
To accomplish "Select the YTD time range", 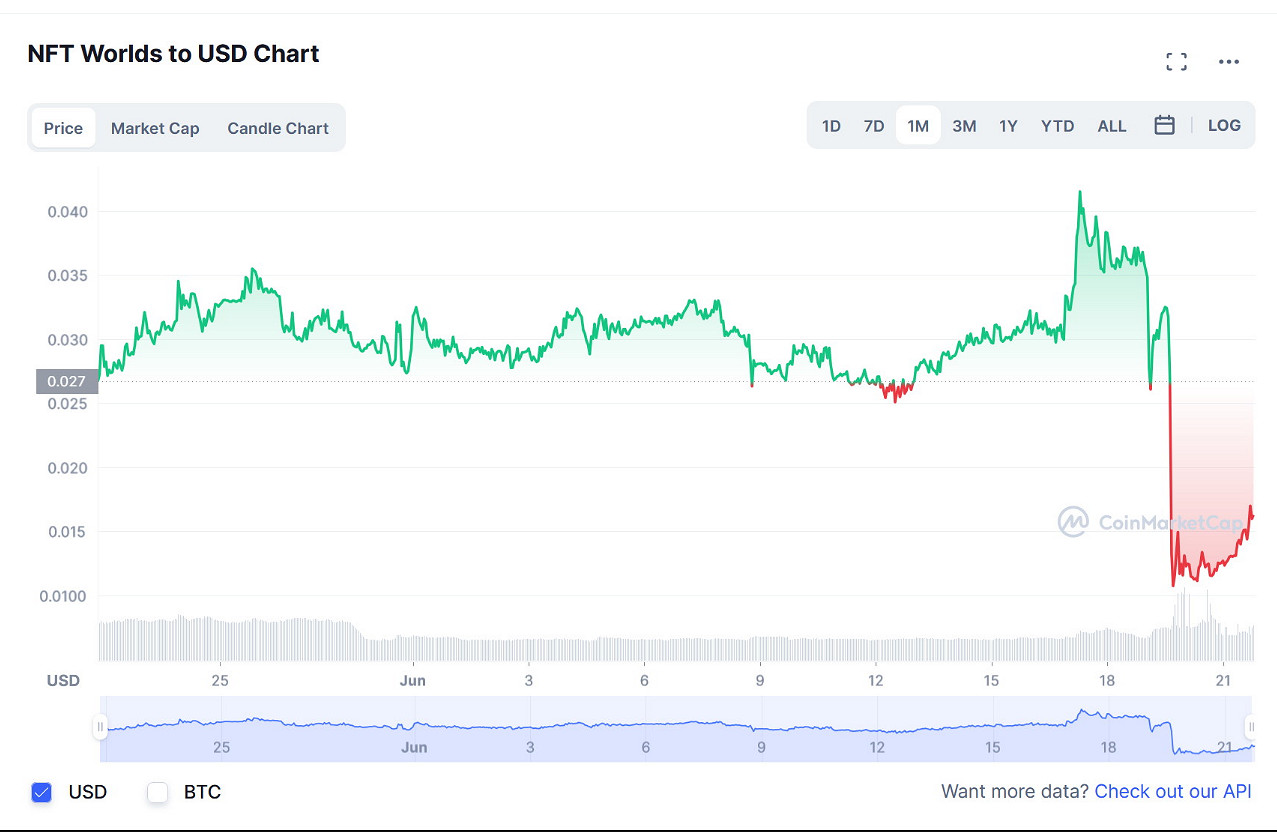I will pos(1057,126).
